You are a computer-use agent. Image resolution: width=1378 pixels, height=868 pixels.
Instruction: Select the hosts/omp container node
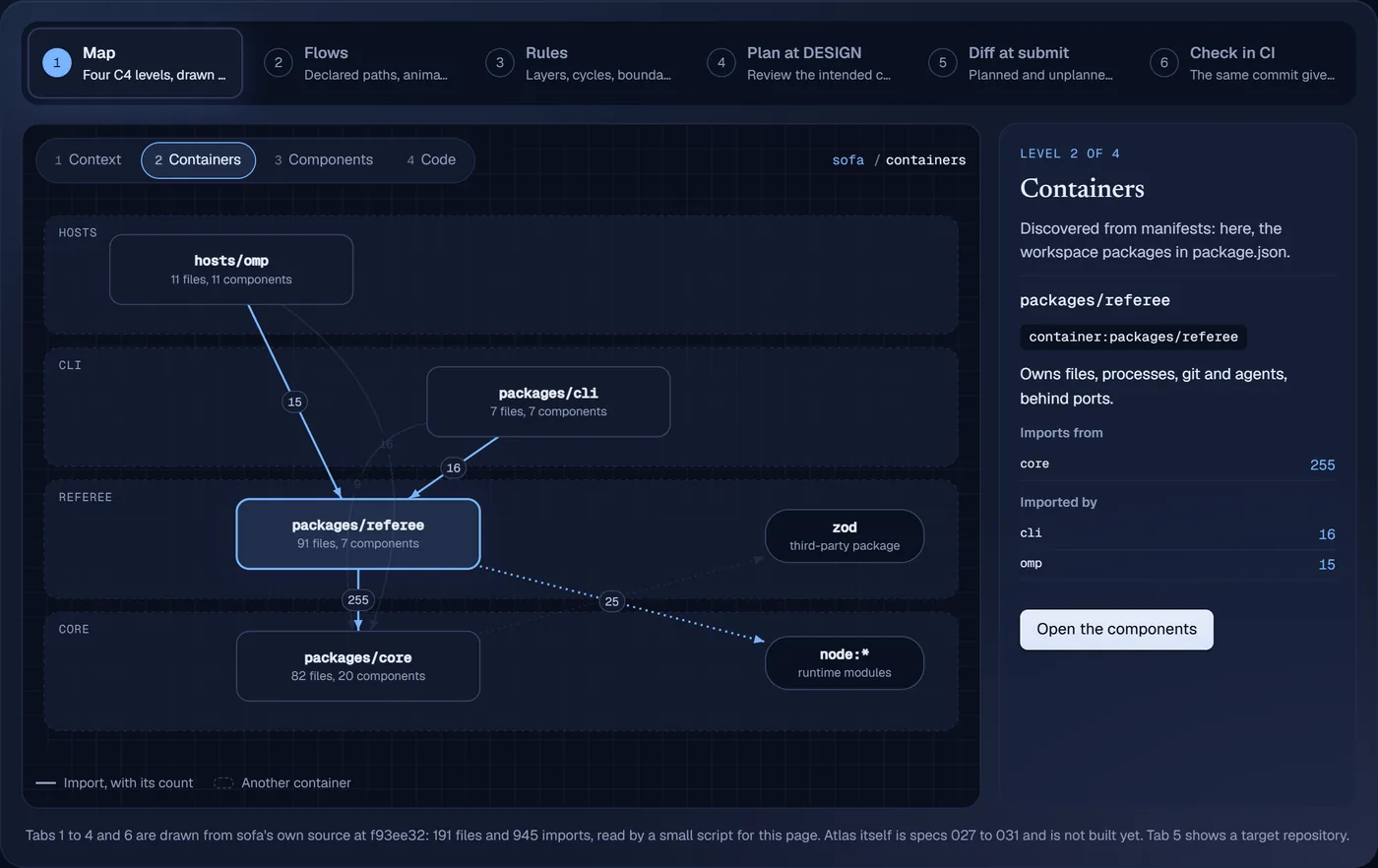231,270
